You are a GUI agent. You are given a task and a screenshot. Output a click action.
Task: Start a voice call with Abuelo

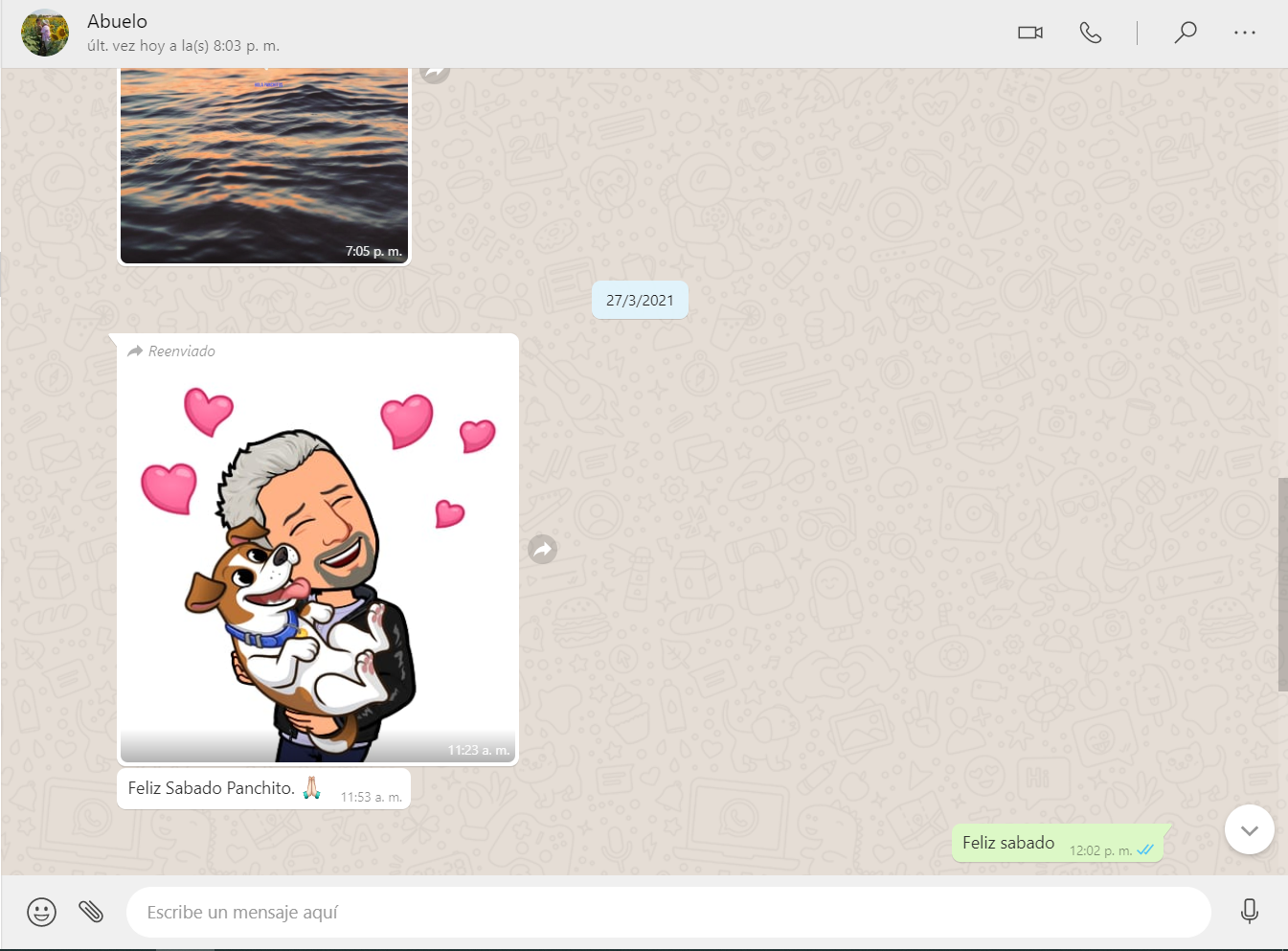click(1091, 33)
